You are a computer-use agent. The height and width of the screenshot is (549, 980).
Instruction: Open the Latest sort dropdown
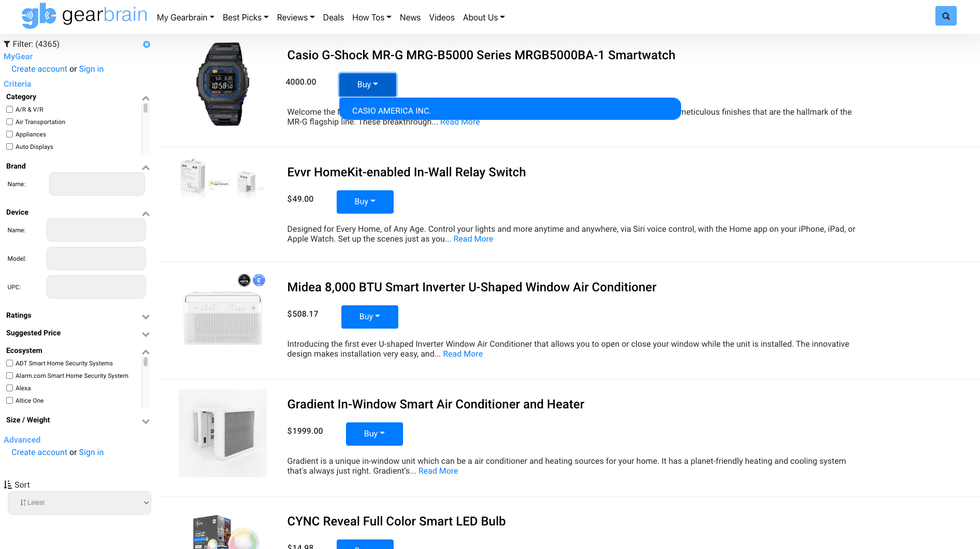point(79,503)
